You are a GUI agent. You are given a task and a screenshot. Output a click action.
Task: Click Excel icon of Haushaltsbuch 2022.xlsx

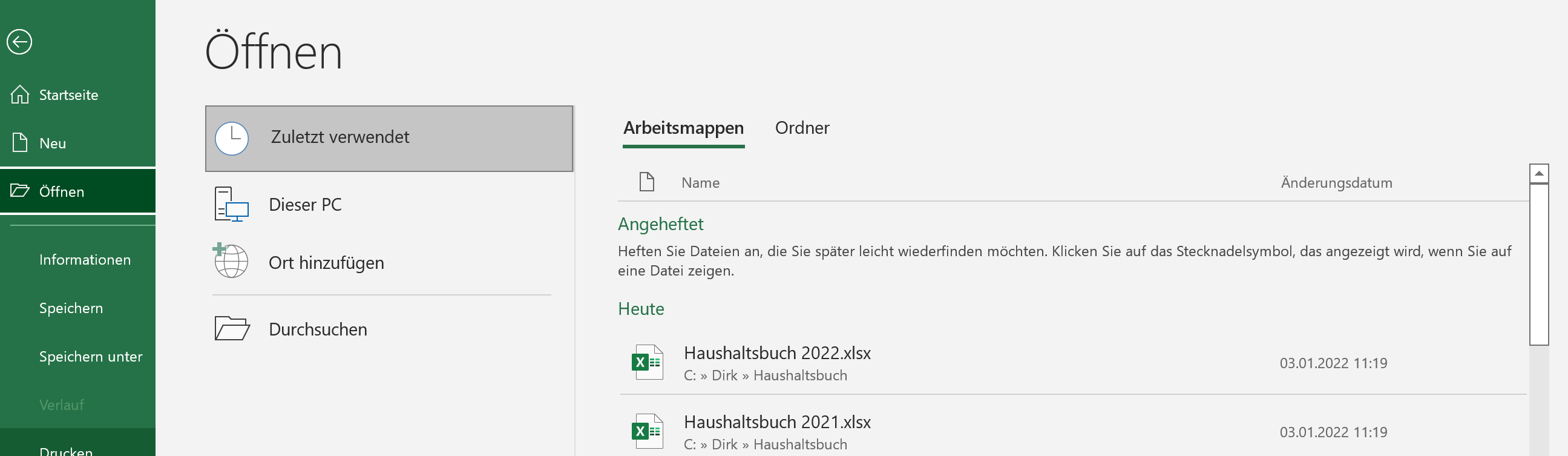pyautogui.click(x=646, y=362)
